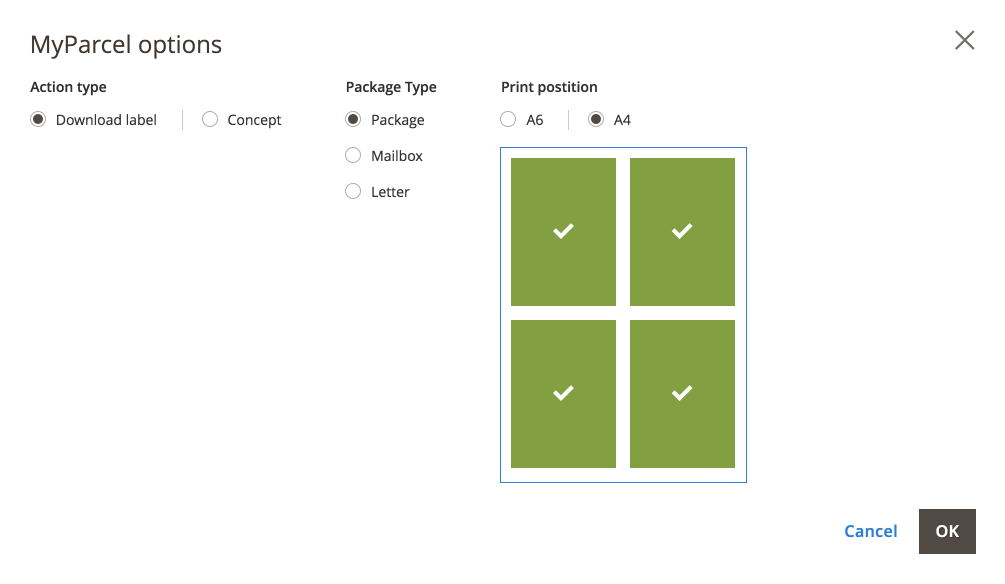
Task: Click checkmark icon in bottom-right green tile
Action: point(682,393)
